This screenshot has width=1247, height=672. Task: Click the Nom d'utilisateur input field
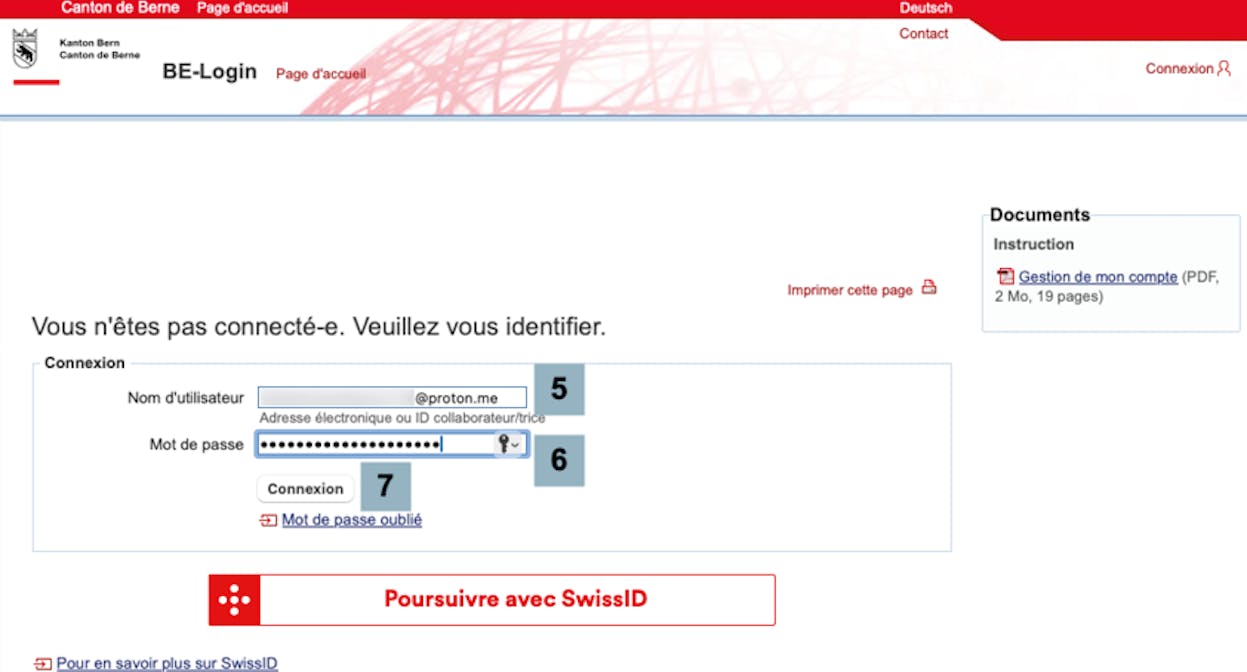[391, 397]
